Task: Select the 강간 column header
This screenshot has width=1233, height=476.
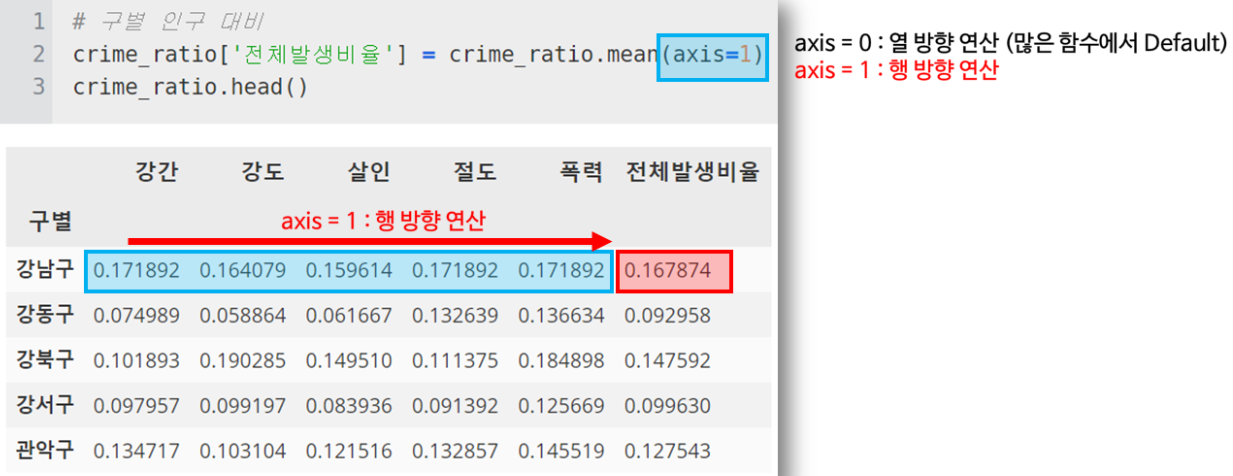Action: click(x=156, y=172)
